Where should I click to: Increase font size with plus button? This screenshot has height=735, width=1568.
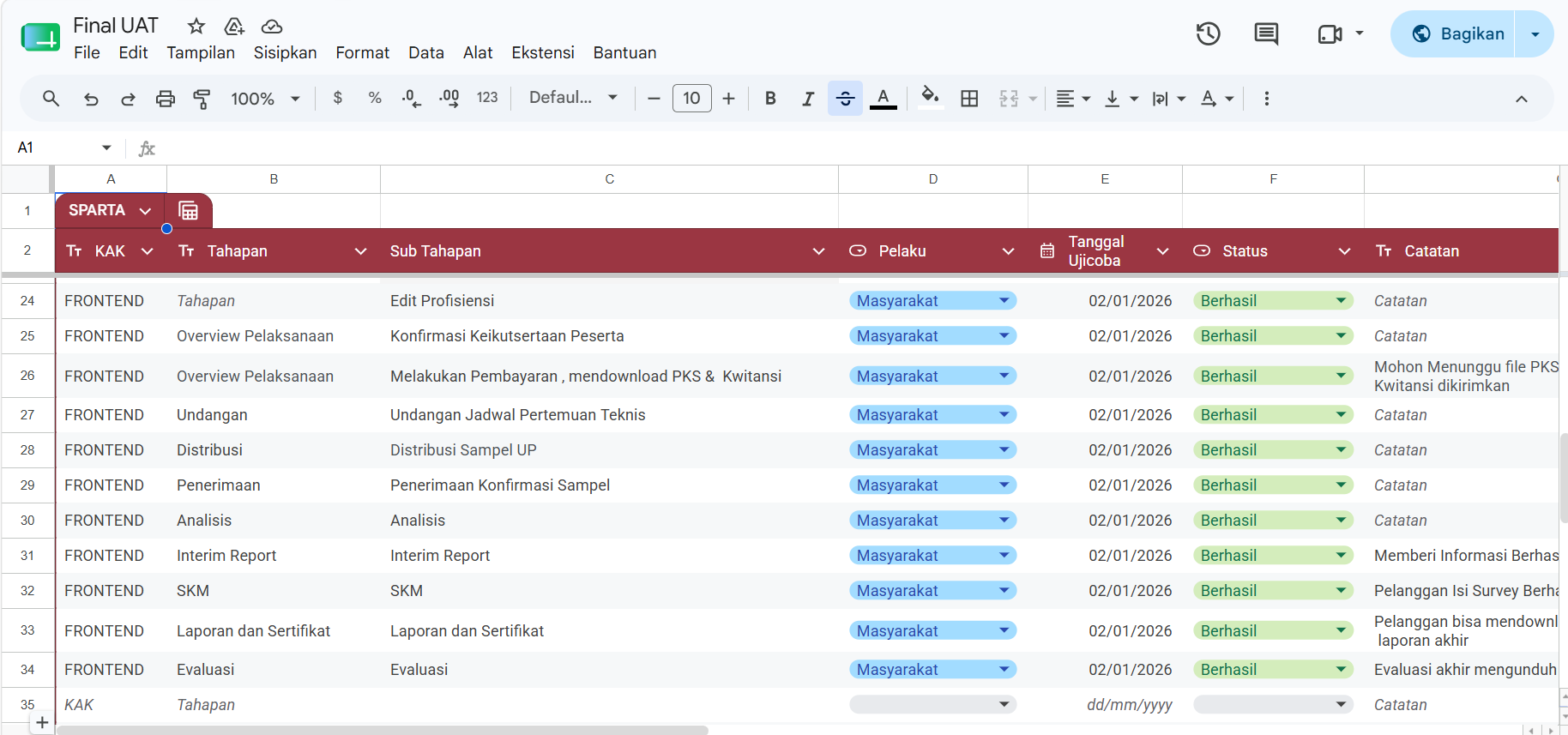point(728,99)
